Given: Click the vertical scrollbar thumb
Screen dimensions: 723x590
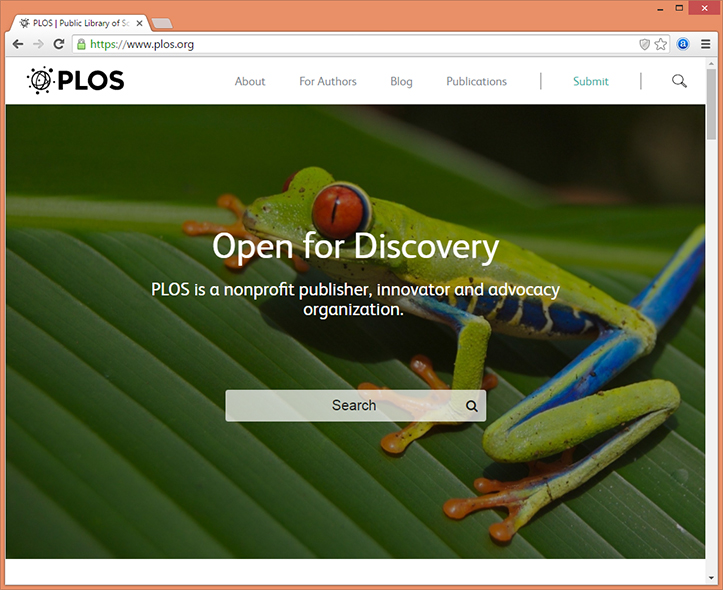Looking at the screenshot, I should pyautogui.click(x=711, y=104).
